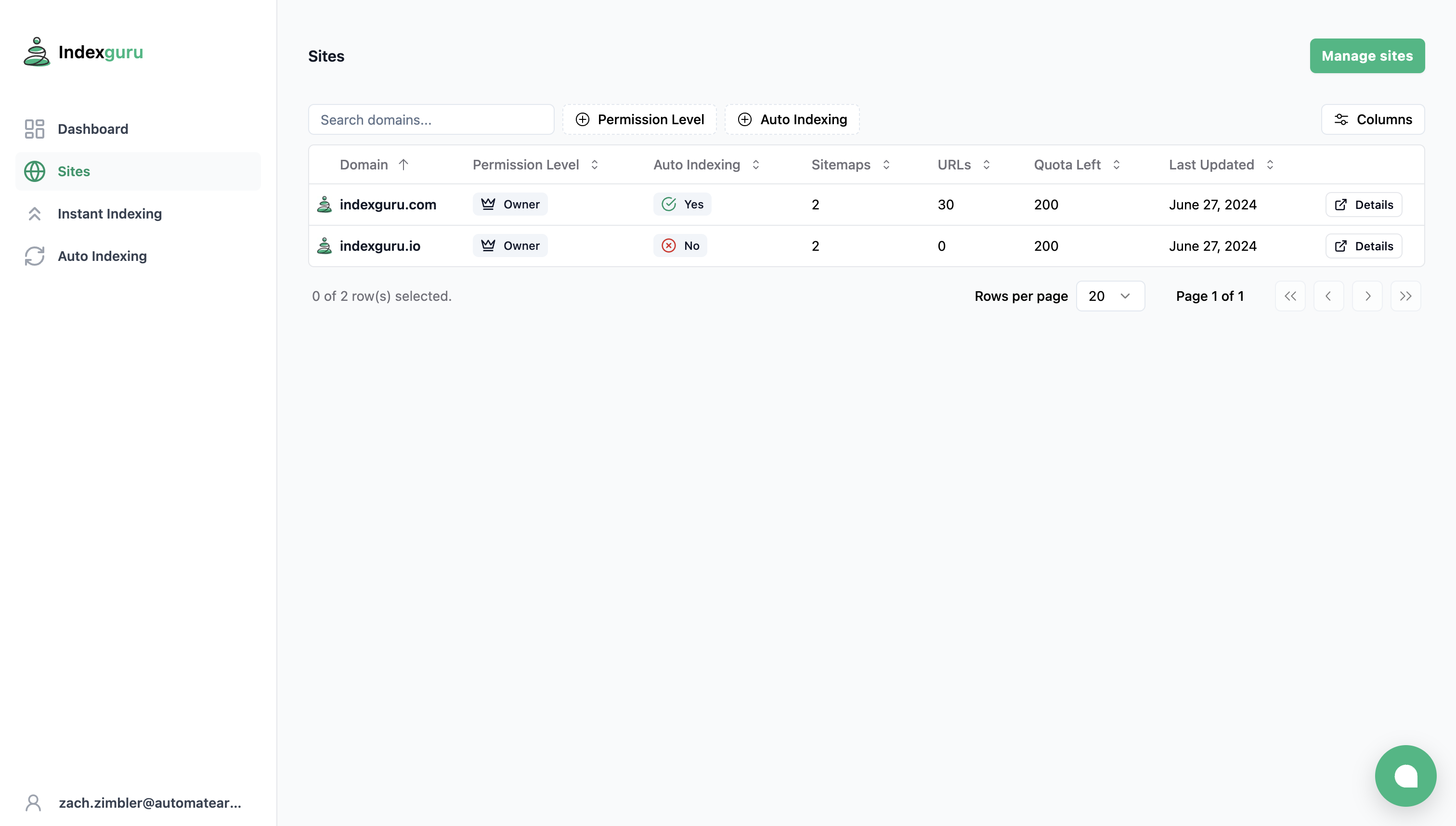Open the chat bubble widget
The width and height of the screenshot is (1456, 826).
1405,775
